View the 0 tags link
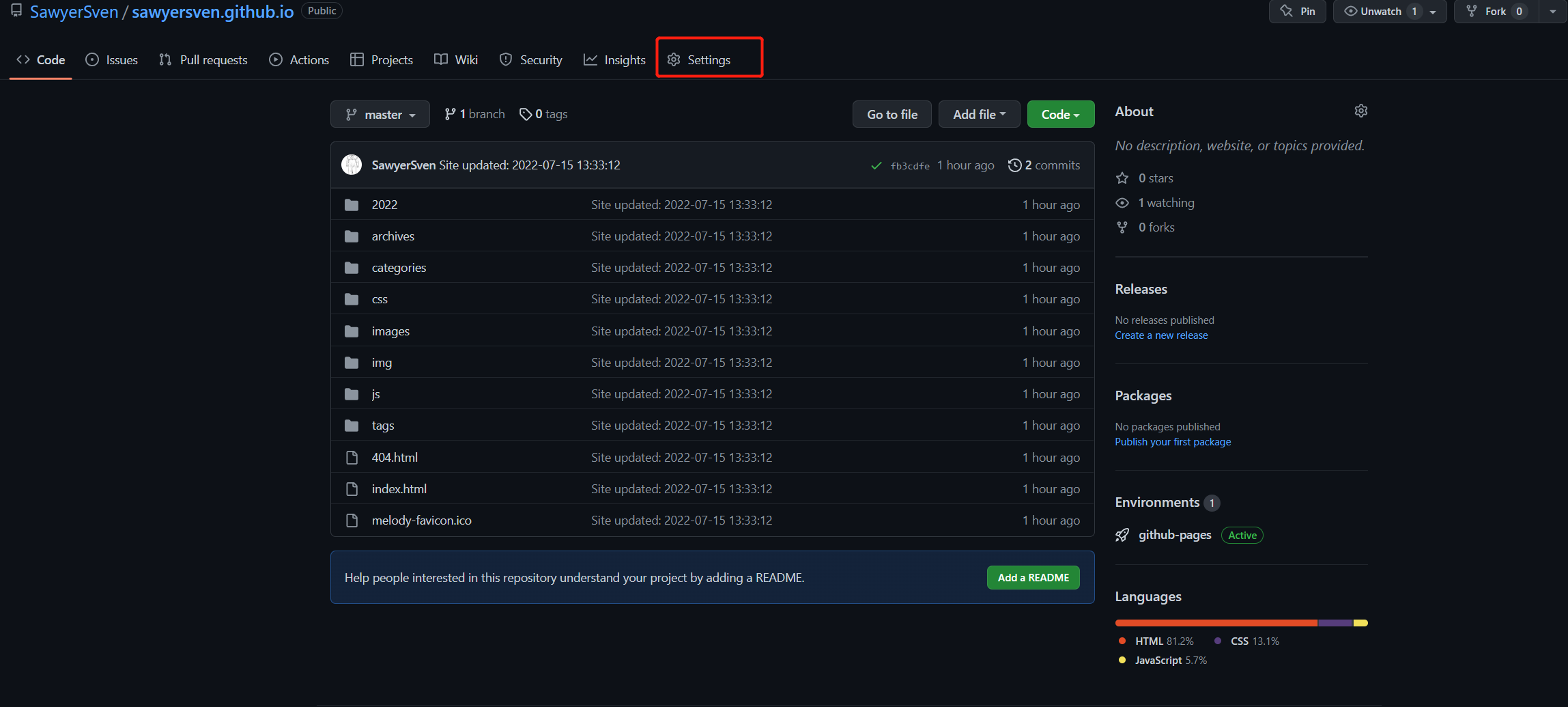Screen dimensions: 1568x707 [543, 114]
